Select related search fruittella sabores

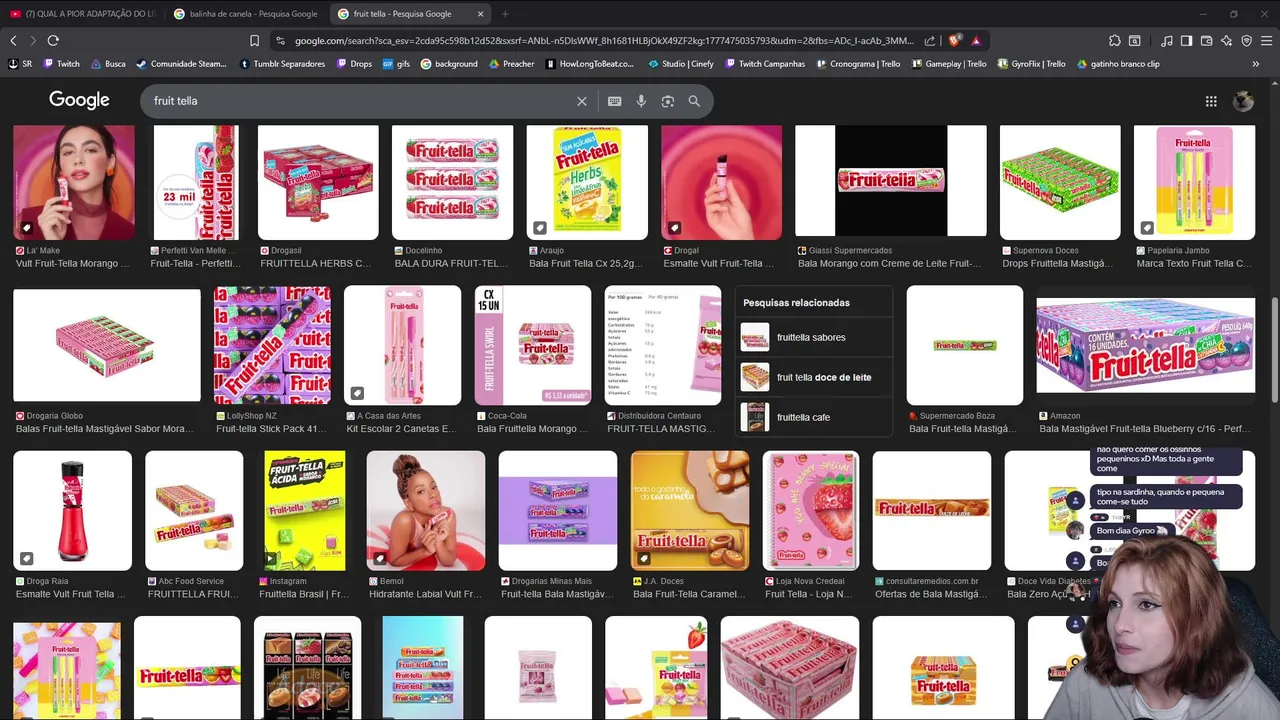pos(813,337)
